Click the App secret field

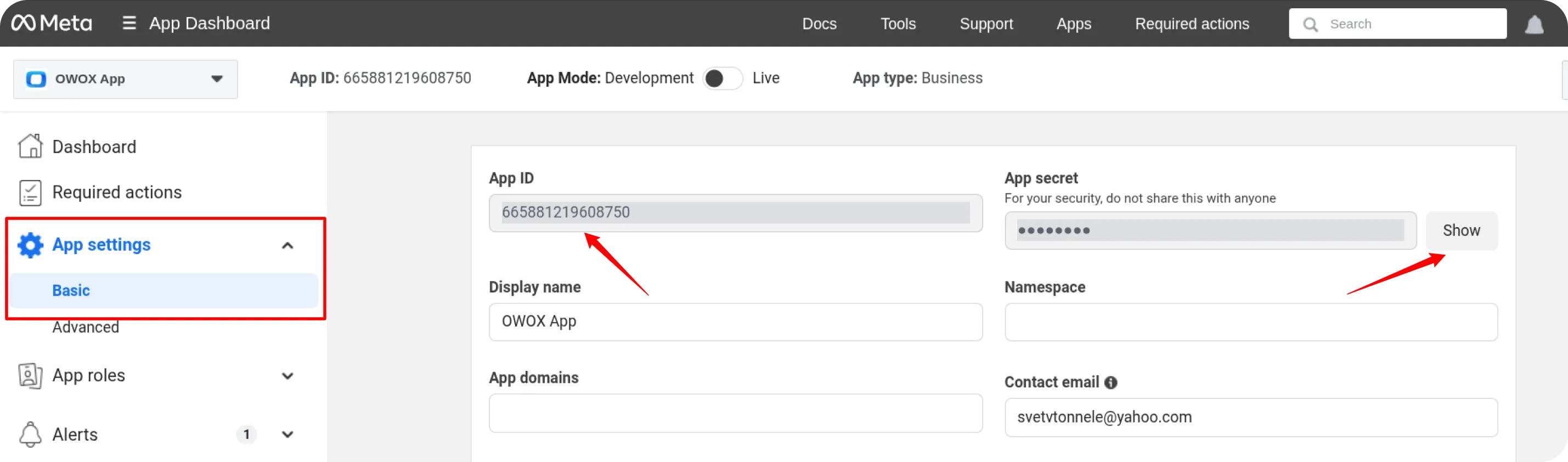pyautogui.click(x=1210, y=230)
